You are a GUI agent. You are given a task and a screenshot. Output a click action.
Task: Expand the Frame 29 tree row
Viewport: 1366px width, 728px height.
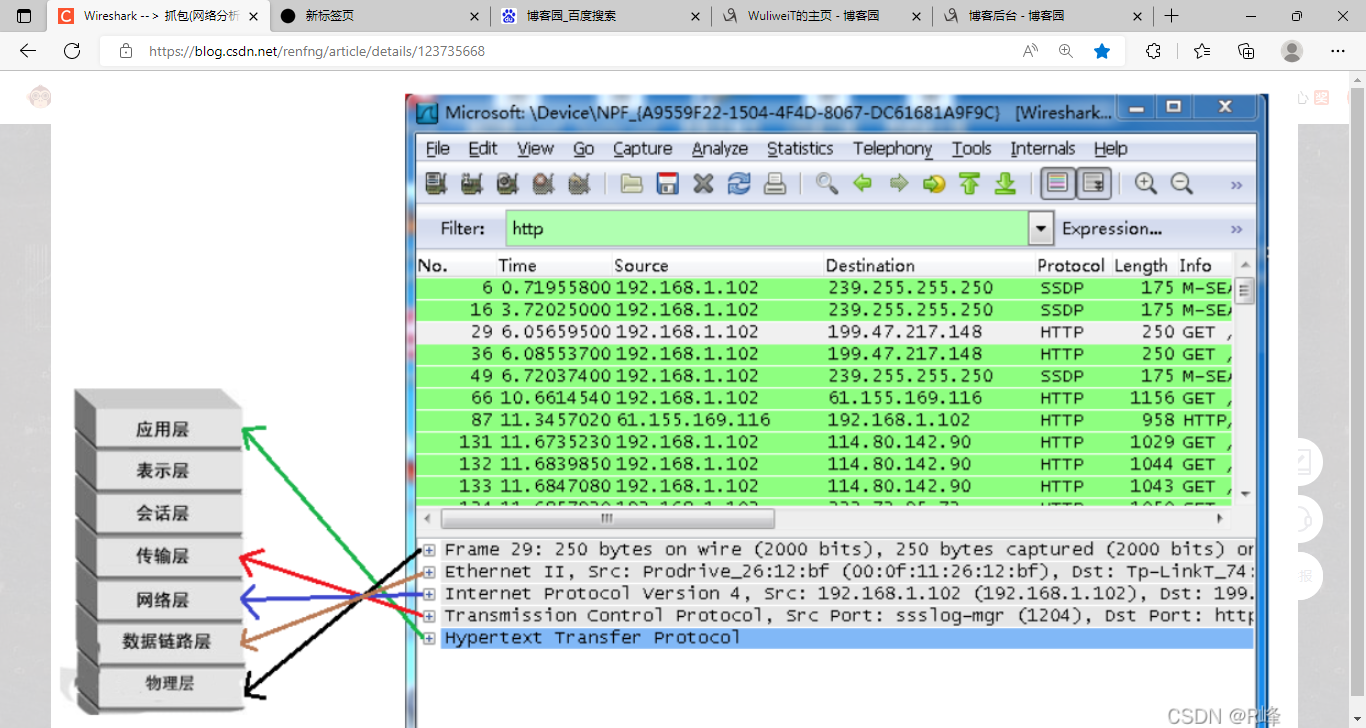429,550
